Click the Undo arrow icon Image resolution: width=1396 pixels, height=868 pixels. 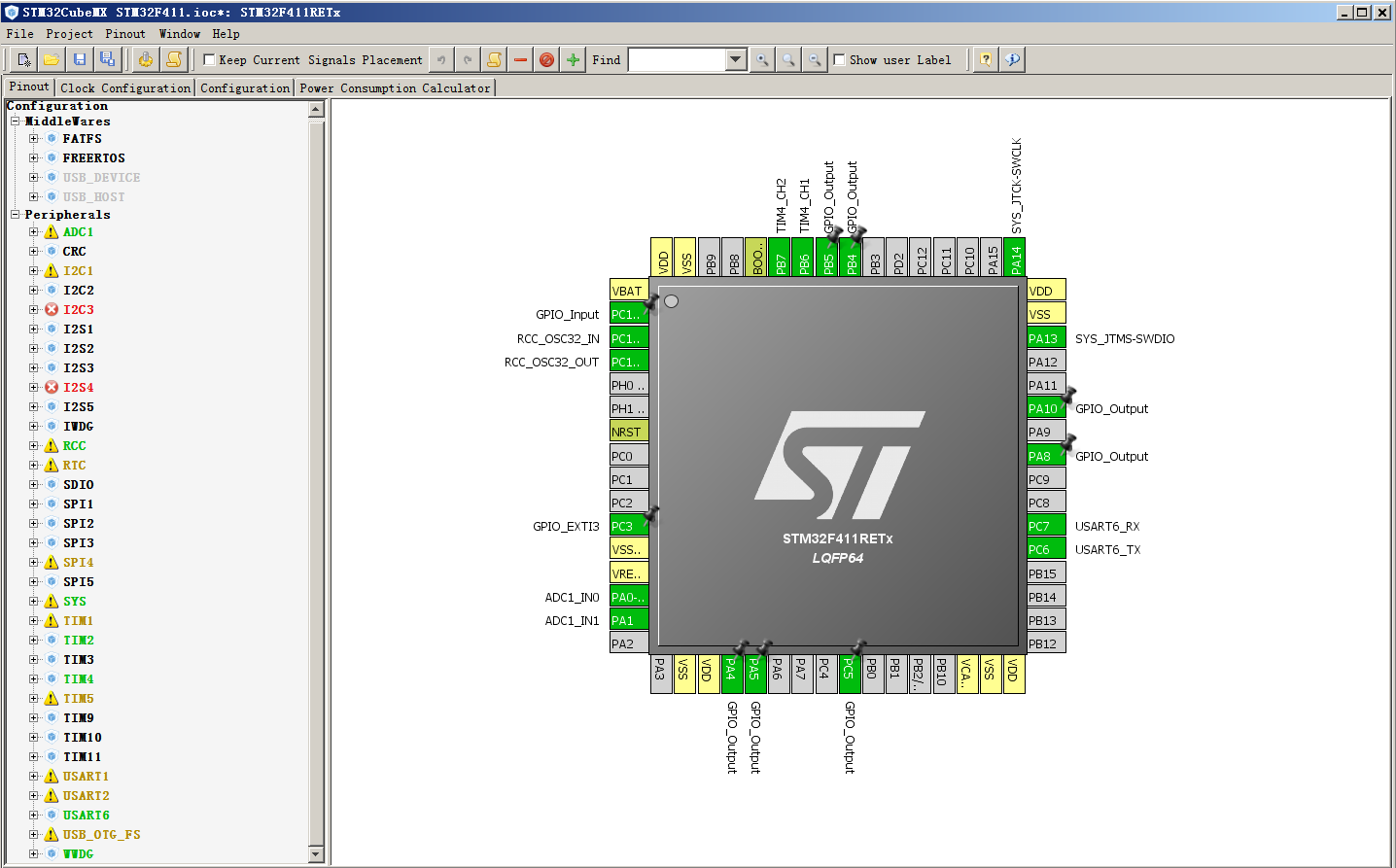(x=441, y=59)
